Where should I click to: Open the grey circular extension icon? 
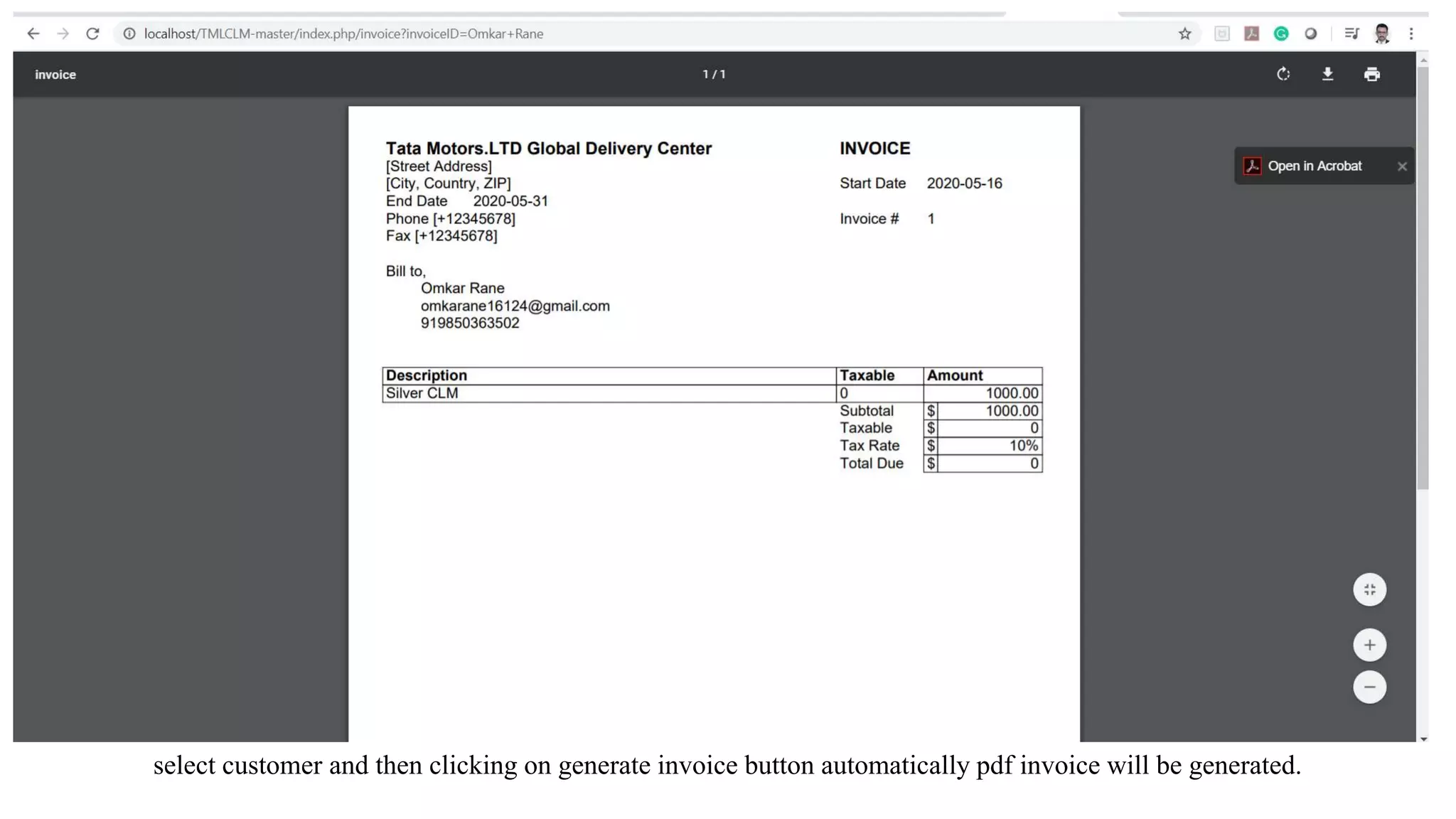[x=1311, y=33]
